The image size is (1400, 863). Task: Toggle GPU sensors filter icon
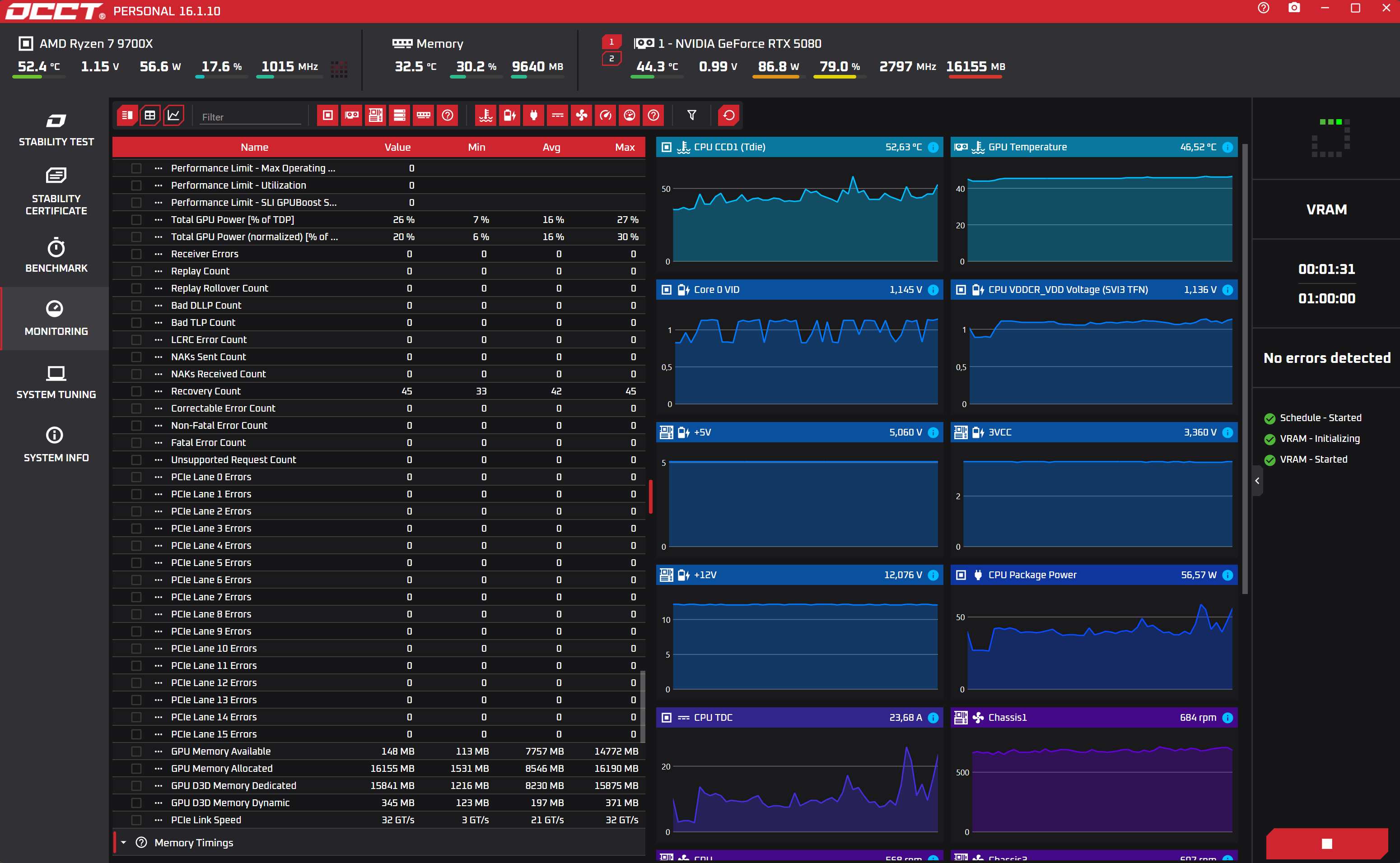click(x=352, y=115)
